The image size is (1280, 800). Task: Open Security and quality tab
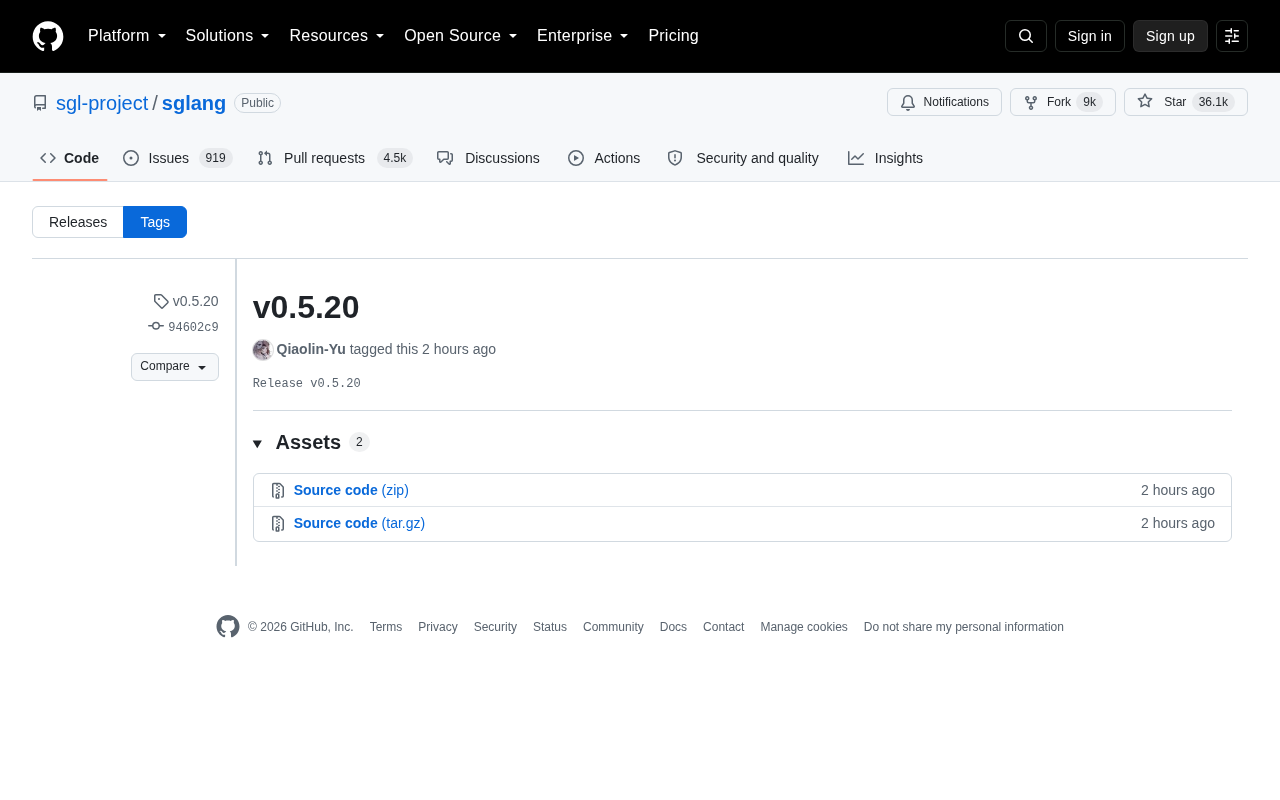click(x=743, y=158)
